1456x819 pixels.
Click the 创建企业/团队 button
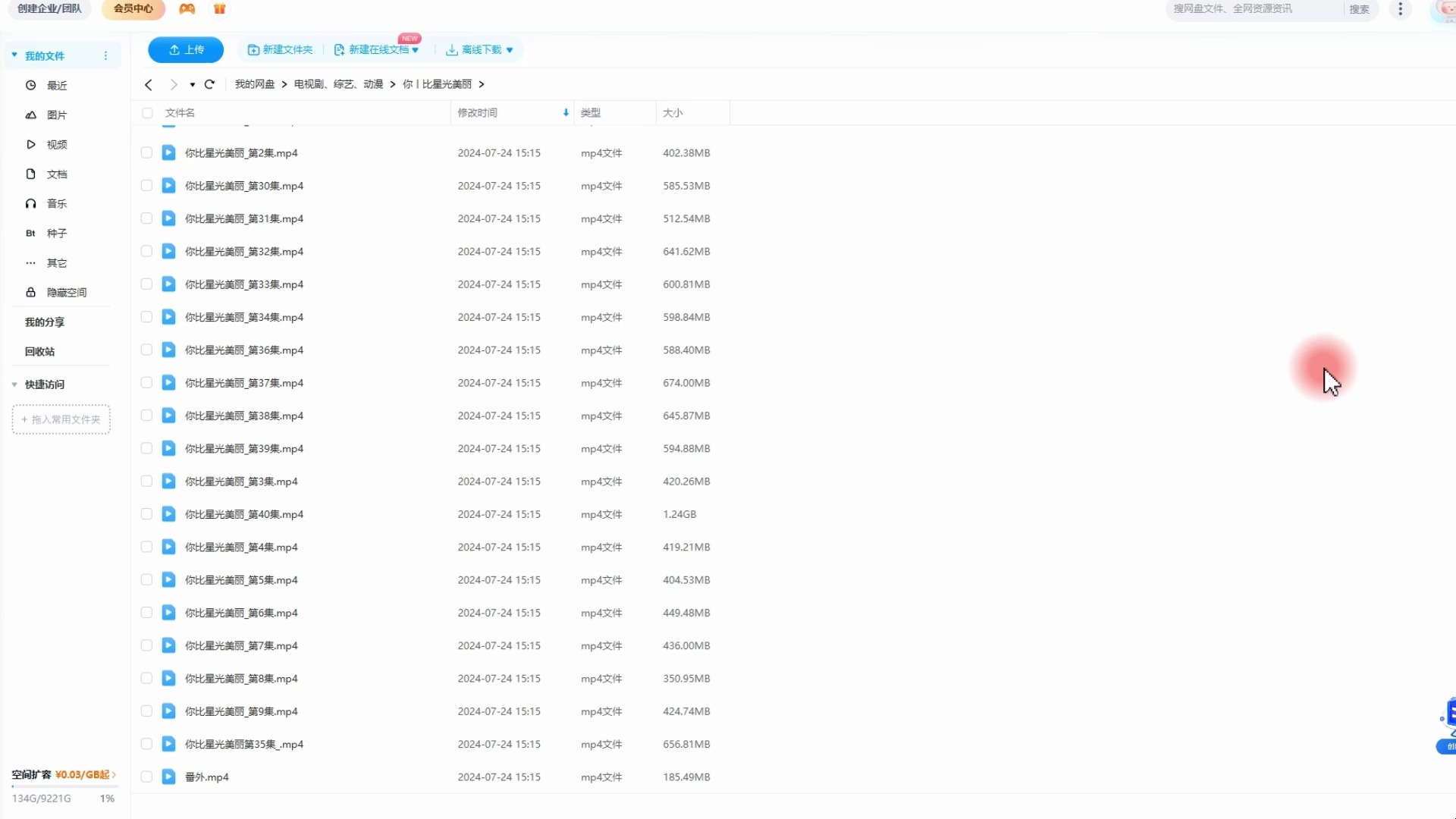coord(49,9)
